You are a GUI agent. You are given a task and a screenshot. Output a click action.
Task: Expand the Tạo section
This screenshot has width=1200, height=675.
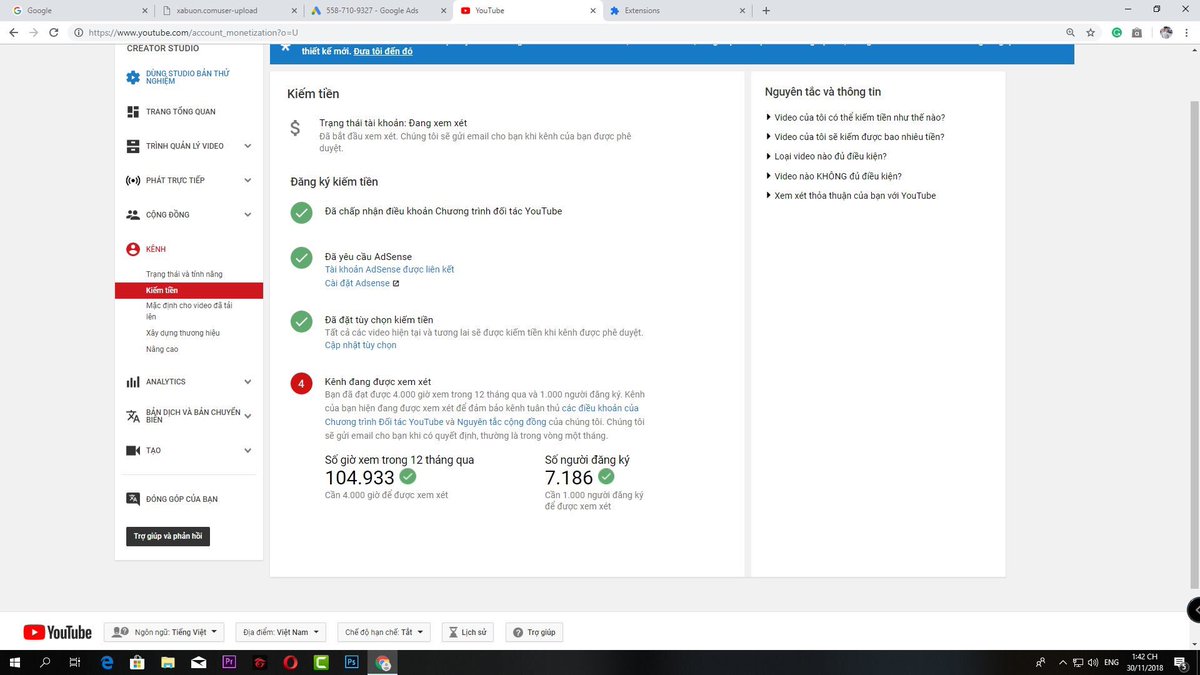pos(248,450)
